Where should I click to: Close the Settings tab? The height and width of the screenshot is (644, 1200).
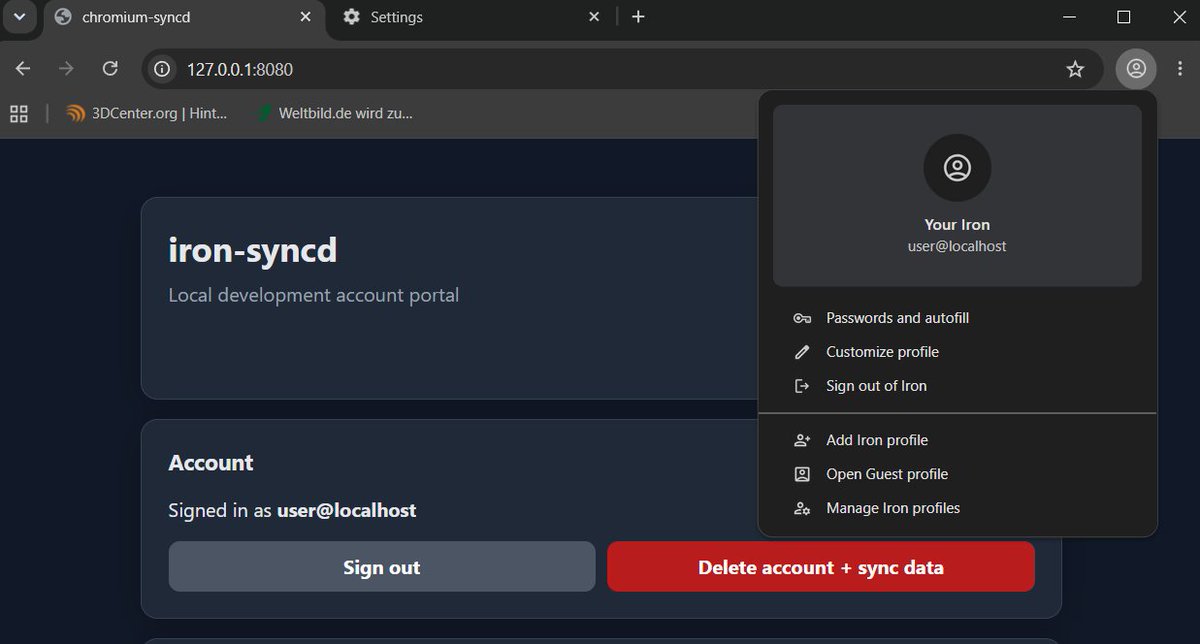point(594,17)
